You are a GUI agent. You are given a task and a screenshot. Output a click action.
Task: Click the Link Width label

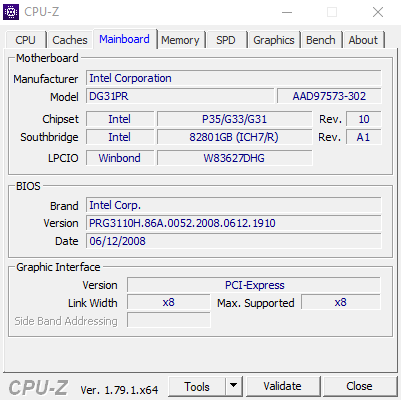click(93, 303)
